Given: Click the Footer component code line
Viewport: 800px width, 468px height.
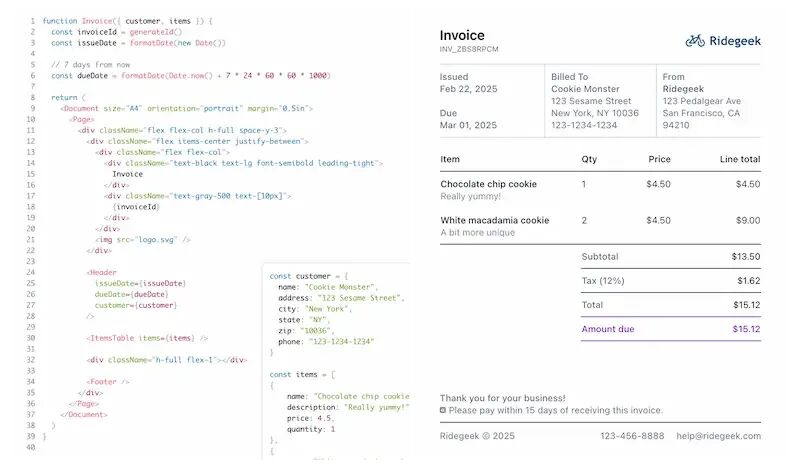Looking at the screenshot, I should 108,382.
